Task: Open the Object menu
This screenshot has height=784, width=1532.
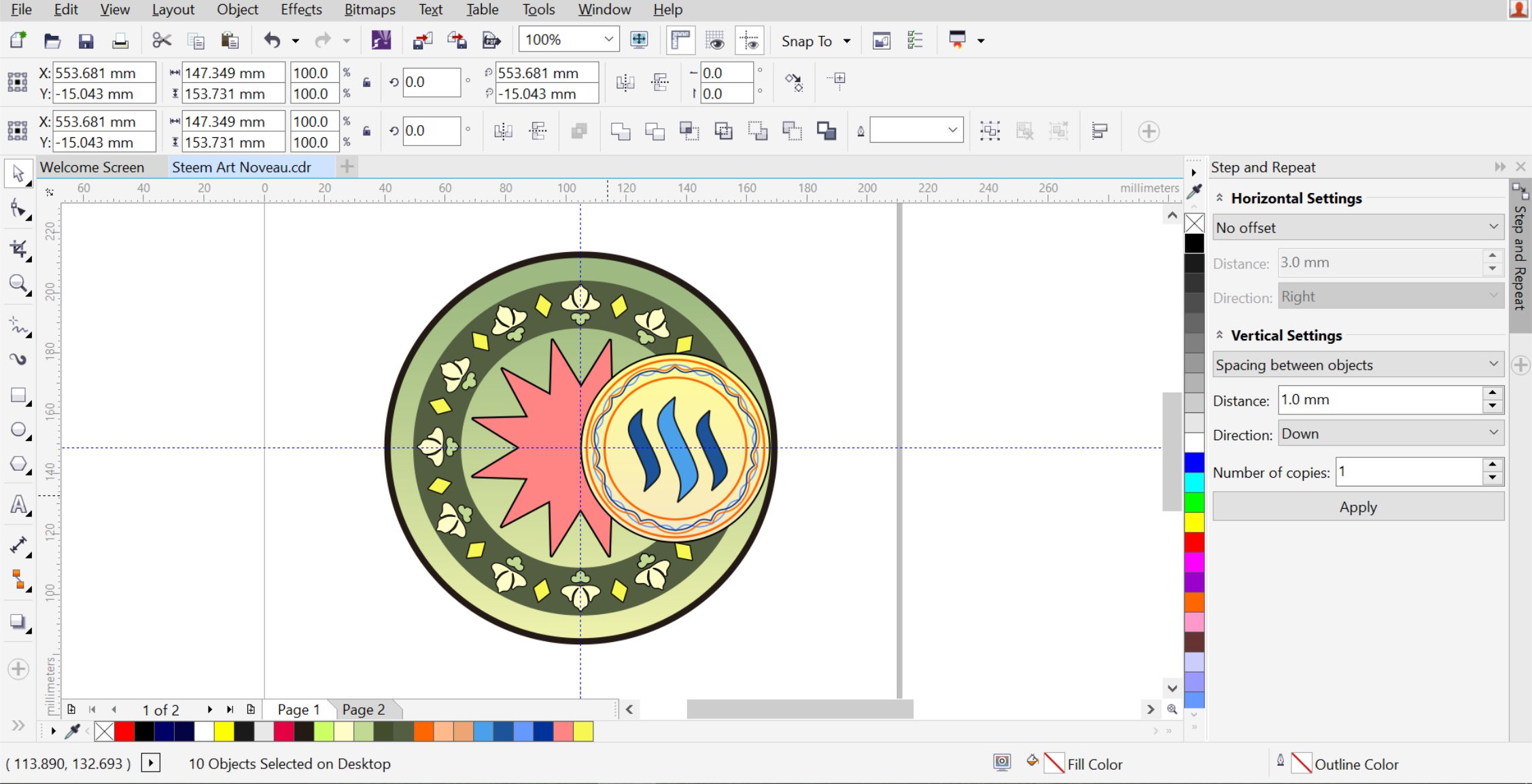Action: (x=237, y=10)
